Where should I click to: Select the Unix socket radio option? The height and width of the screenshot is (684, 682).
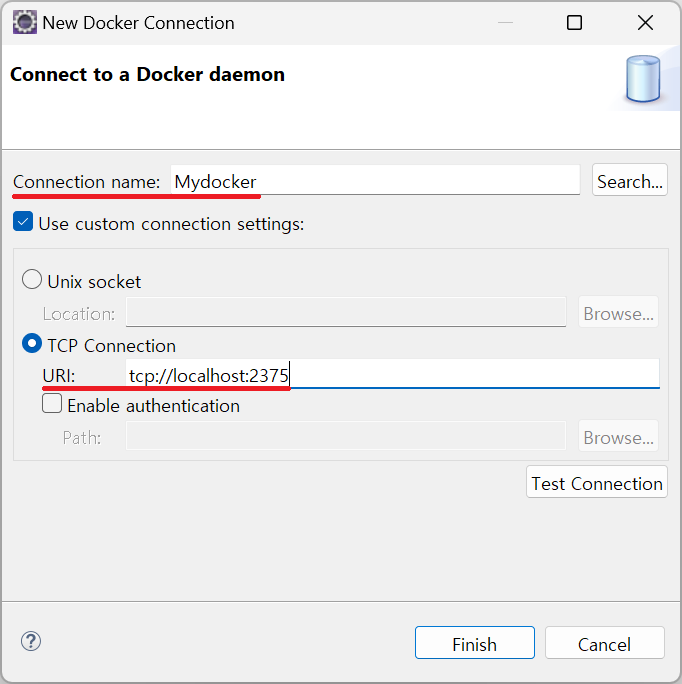point(32,281)
